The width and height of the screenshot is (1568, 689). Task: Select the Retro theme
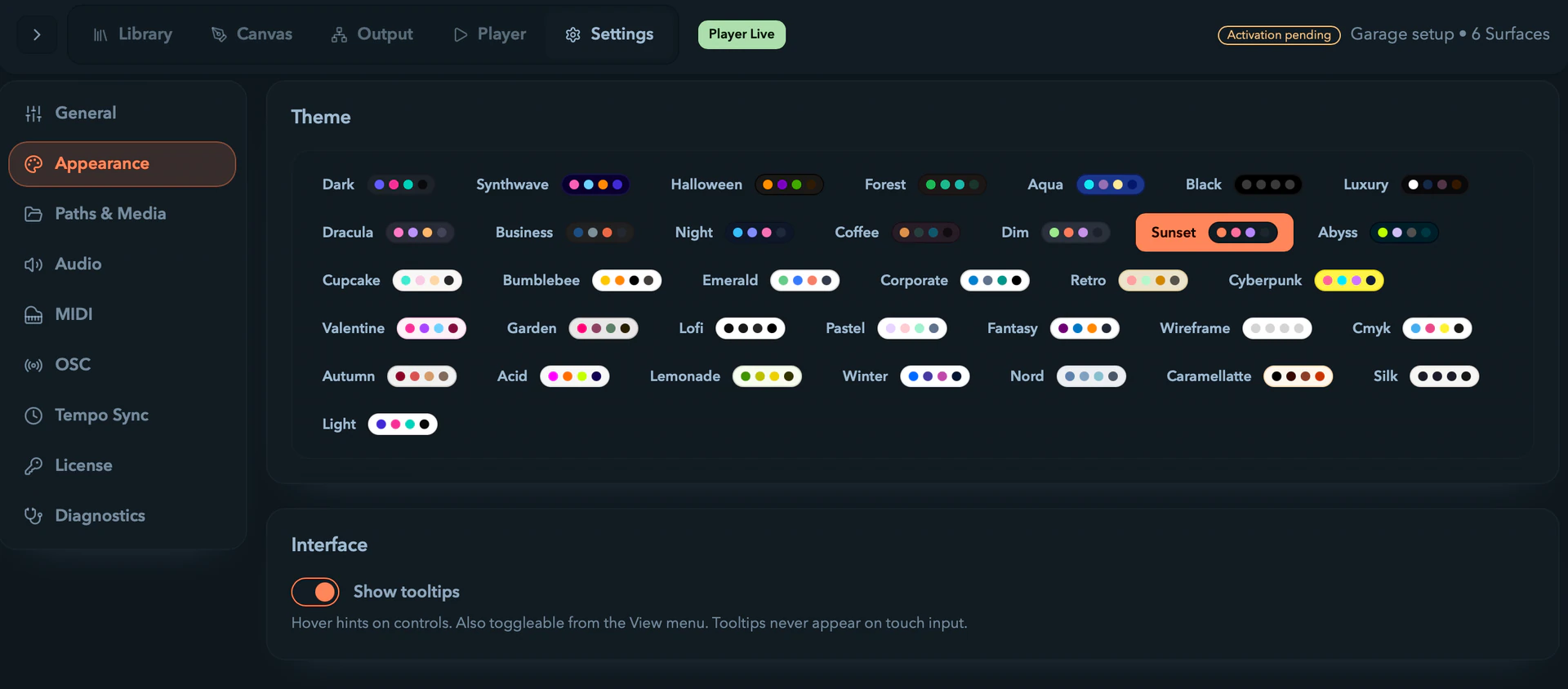point(1129,281)
